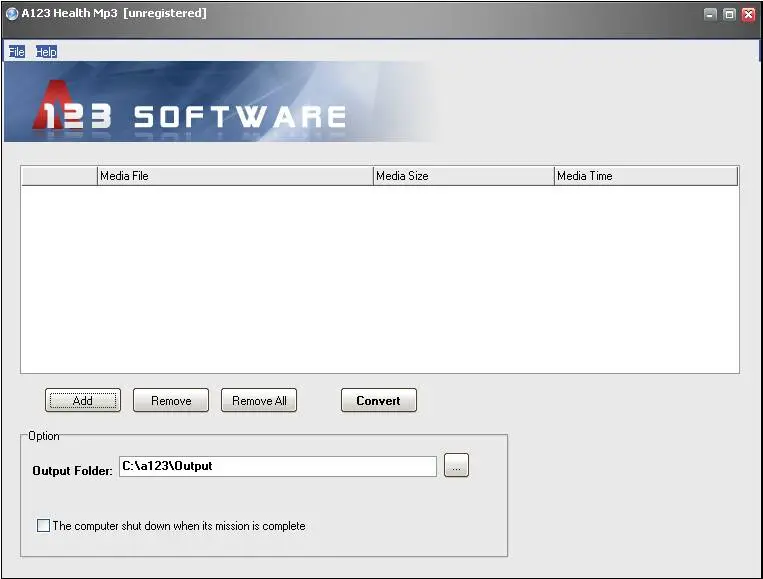Click the Output Folder path field
The height and width of the screenshot is (579, 763).
coord(278,466)
